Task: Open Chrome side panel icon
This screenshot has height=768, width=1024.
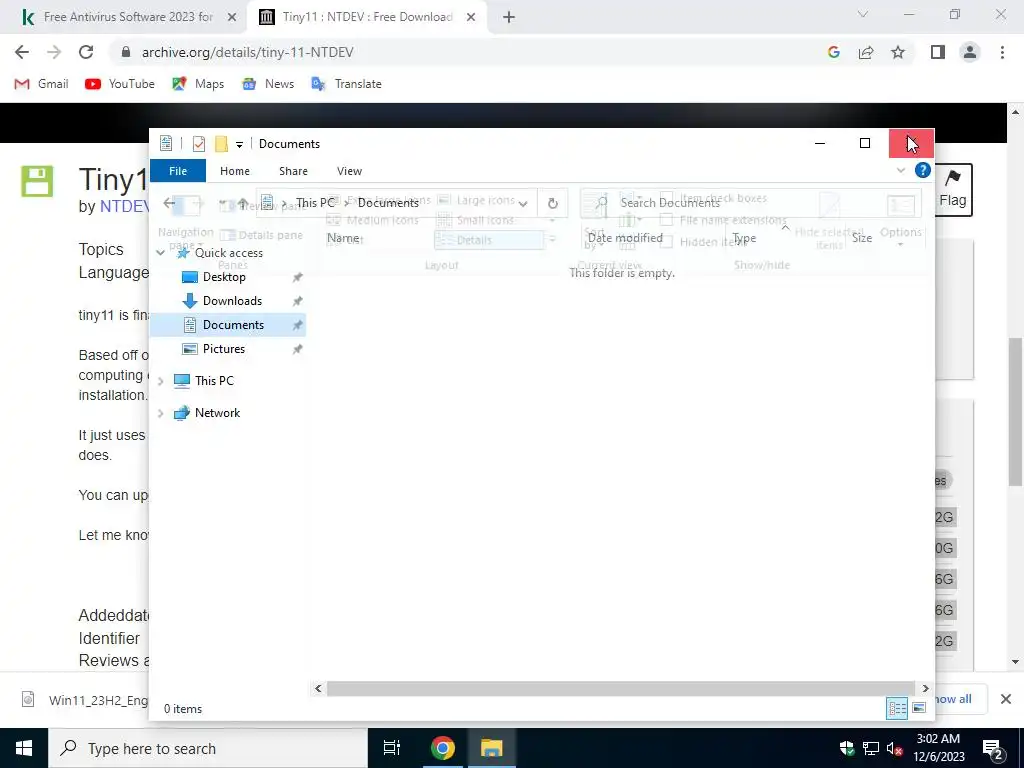Action: point(938,52)
